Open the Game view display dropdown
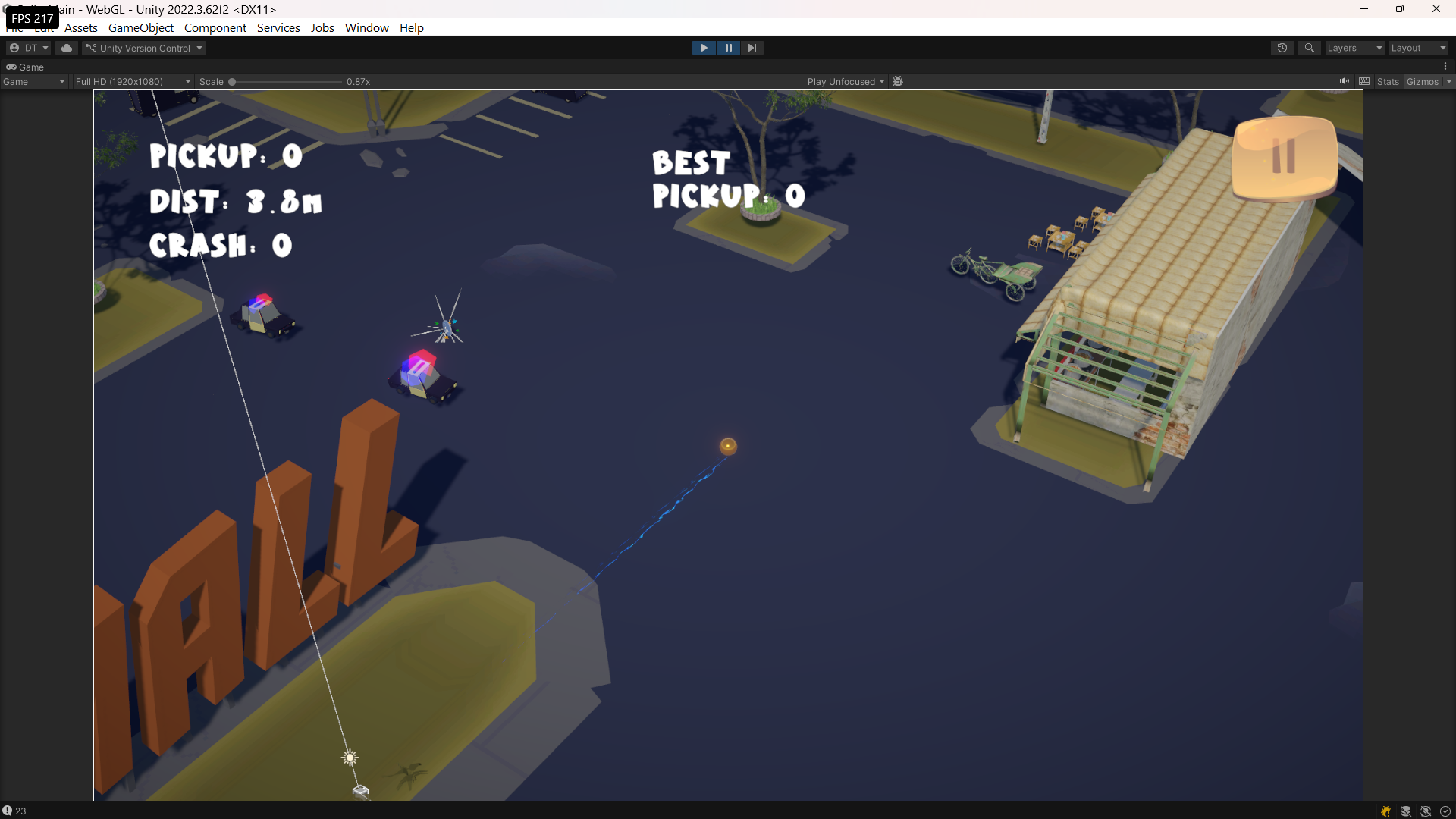1456x819 pixels. click(34, 82)
